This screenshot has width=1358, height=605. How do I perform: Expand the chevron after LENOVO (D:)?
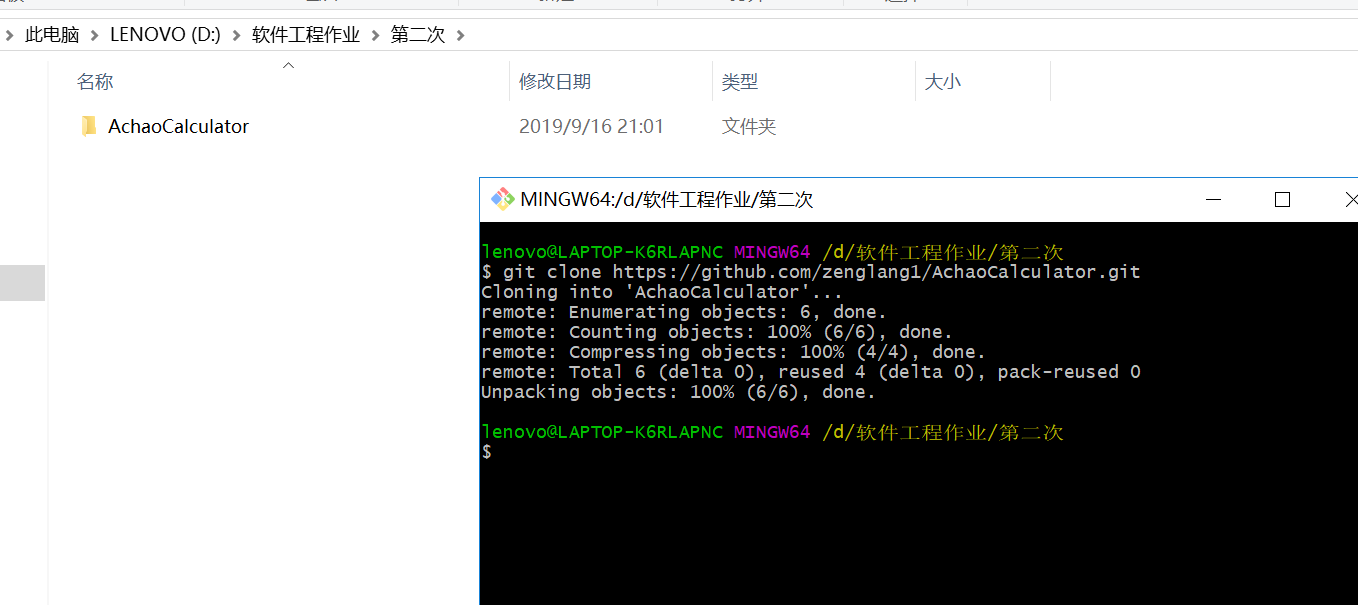(237, 35)
